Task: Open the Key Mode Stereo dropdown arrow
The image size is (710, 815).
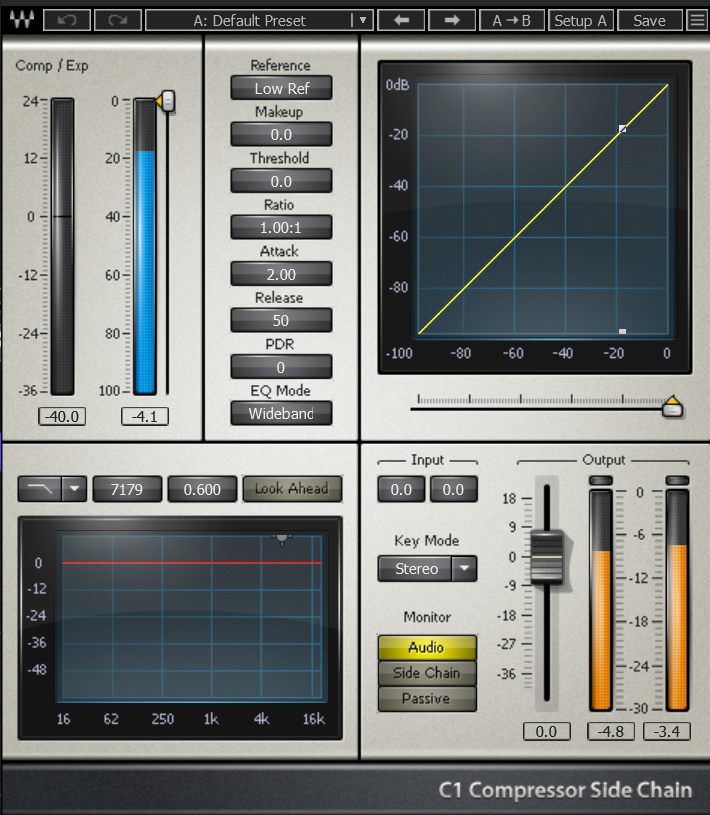Action: [x=464, y=568]
